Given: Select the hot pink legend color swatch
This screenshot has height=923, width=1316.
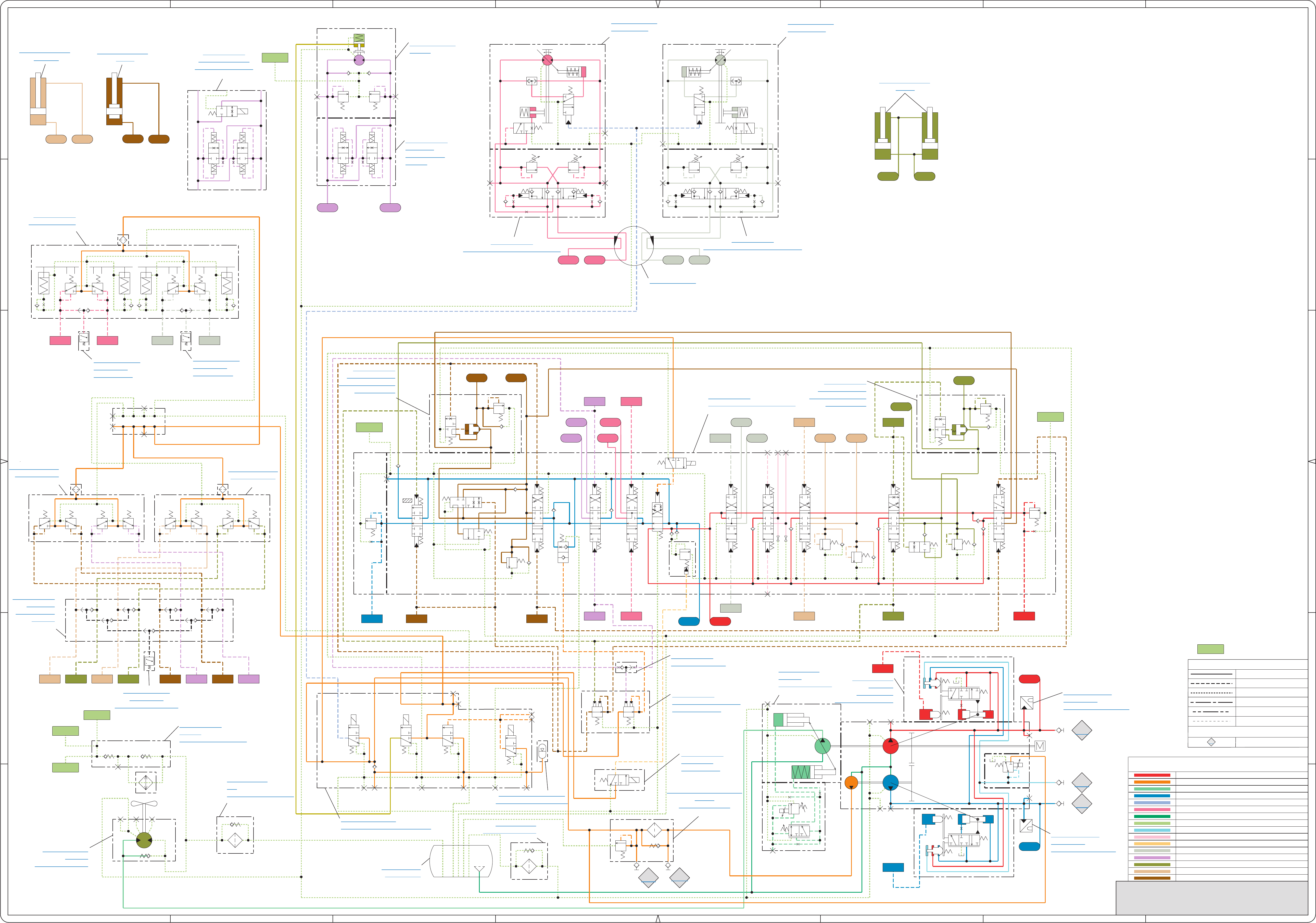Looking at the screenshot, I should 1152,810.
